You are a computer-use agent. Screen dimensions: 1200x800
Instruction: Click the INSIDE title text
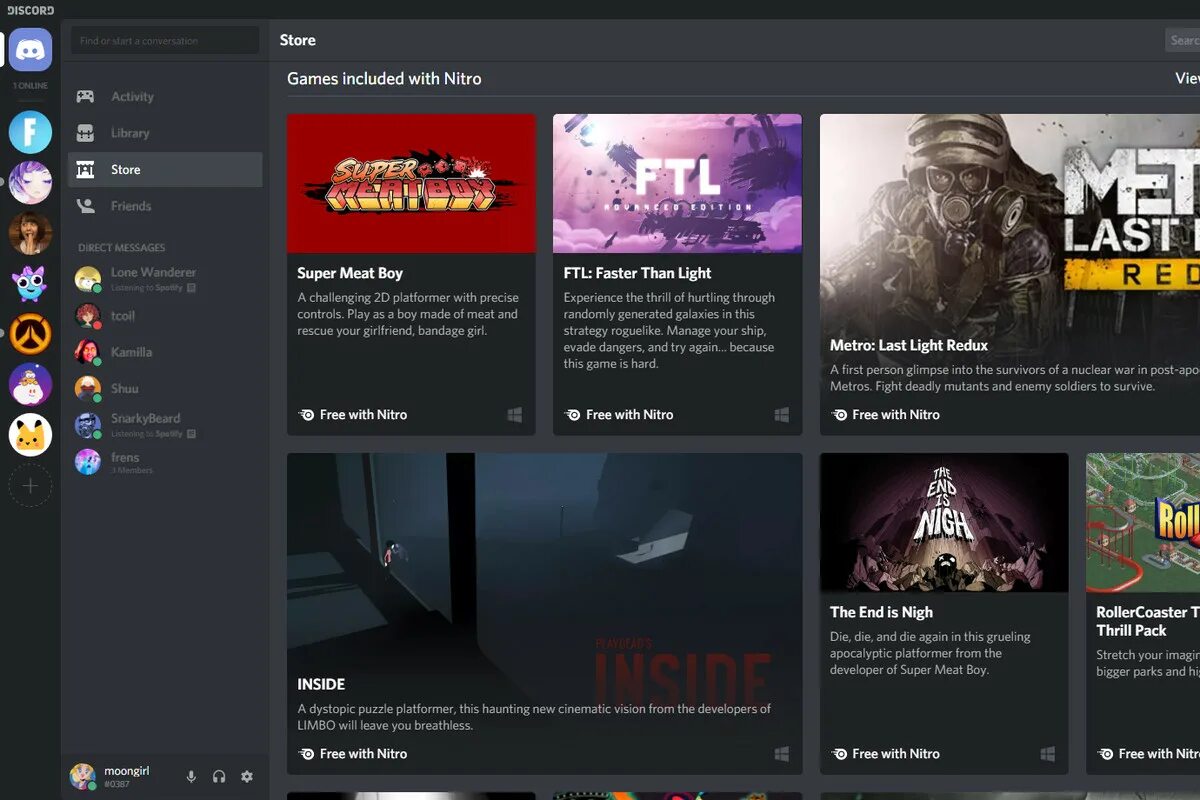pyautogui.click(x=321, y=685)
